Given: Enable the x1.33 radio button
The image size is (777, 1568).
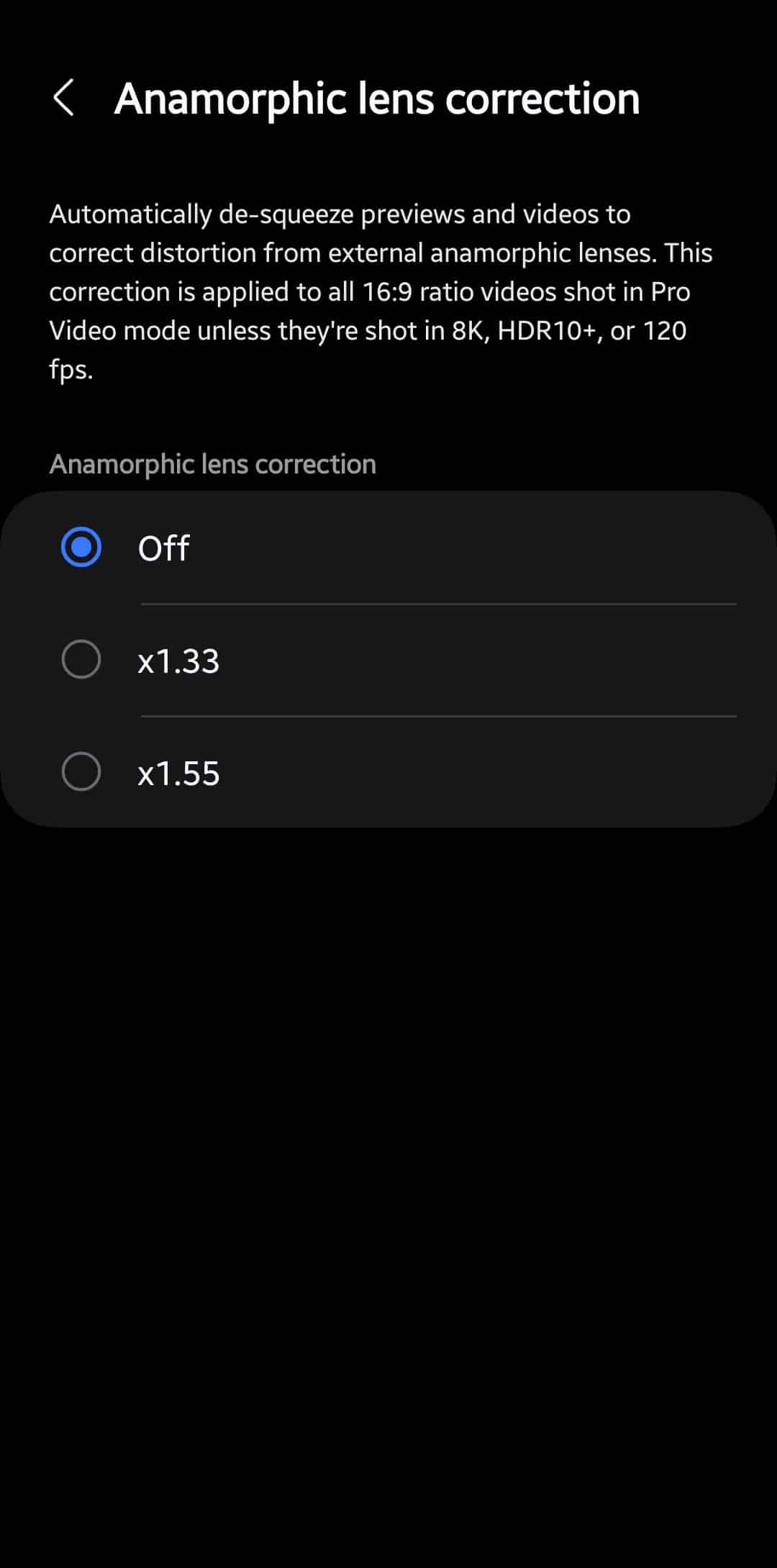Looking at the screenshot, I should tap(81, 660).
